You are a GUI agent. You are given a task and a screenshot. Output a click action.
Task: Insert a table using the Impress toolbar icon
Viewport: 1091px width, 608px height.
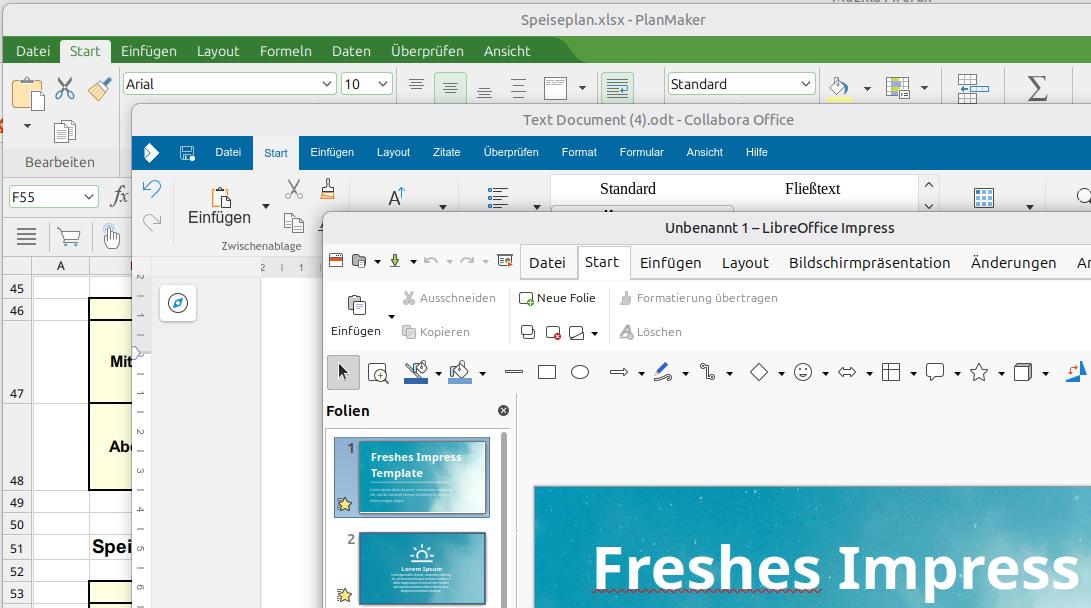tap(891, 372)
